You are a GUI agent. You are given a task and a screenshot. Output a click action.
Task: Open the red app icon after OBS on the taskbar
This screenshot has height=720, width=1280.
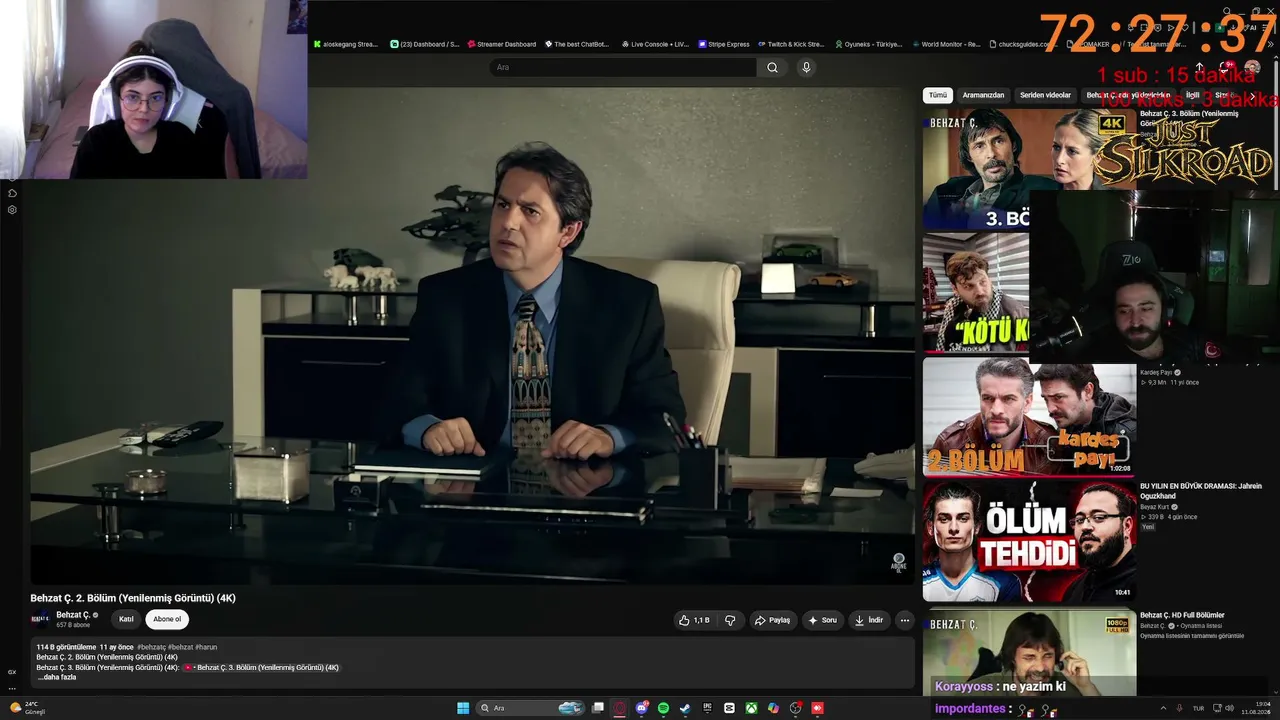(x=817, y=708)
